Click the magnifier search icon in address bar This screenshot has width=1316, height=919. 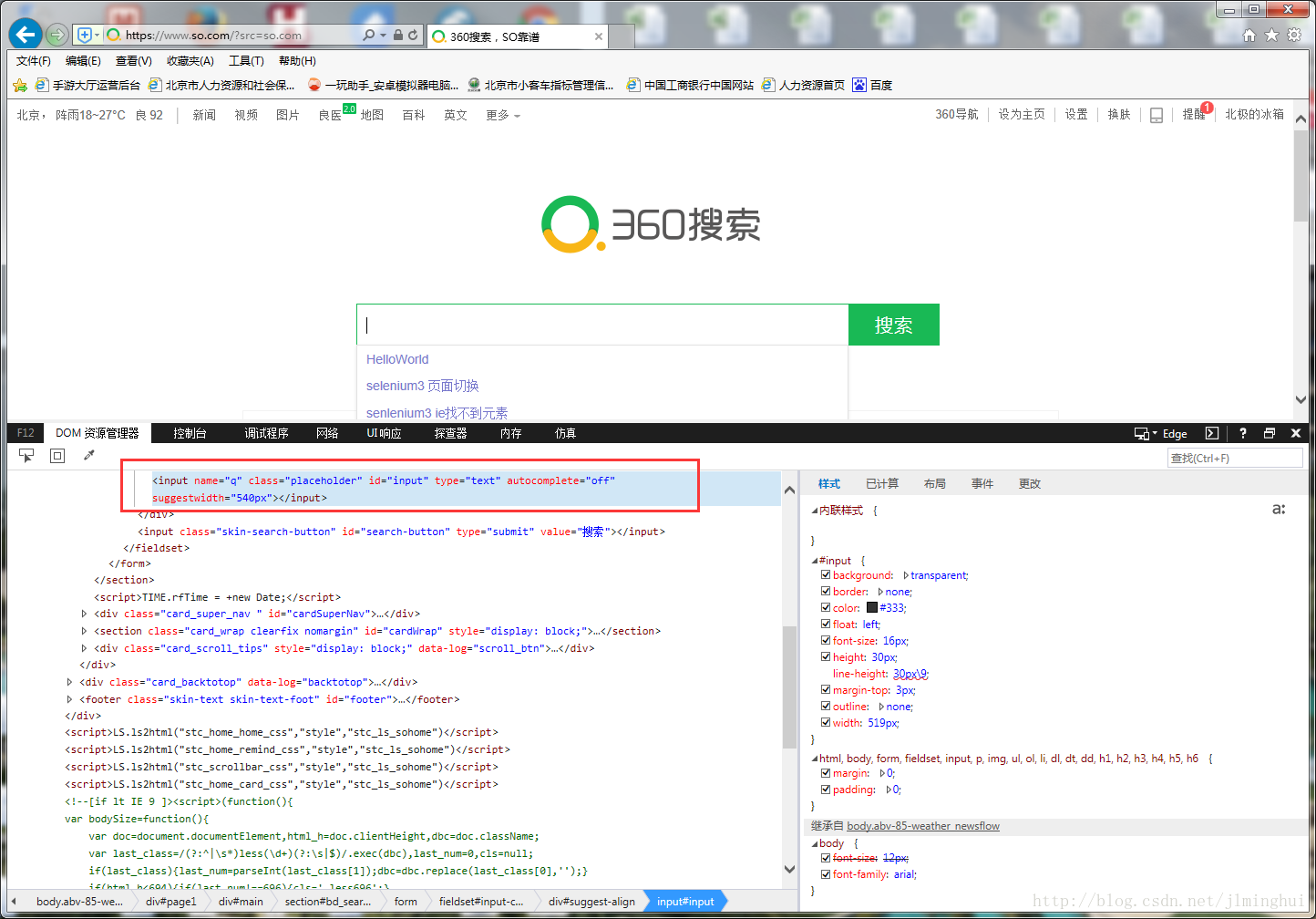(x=368, y=35)
